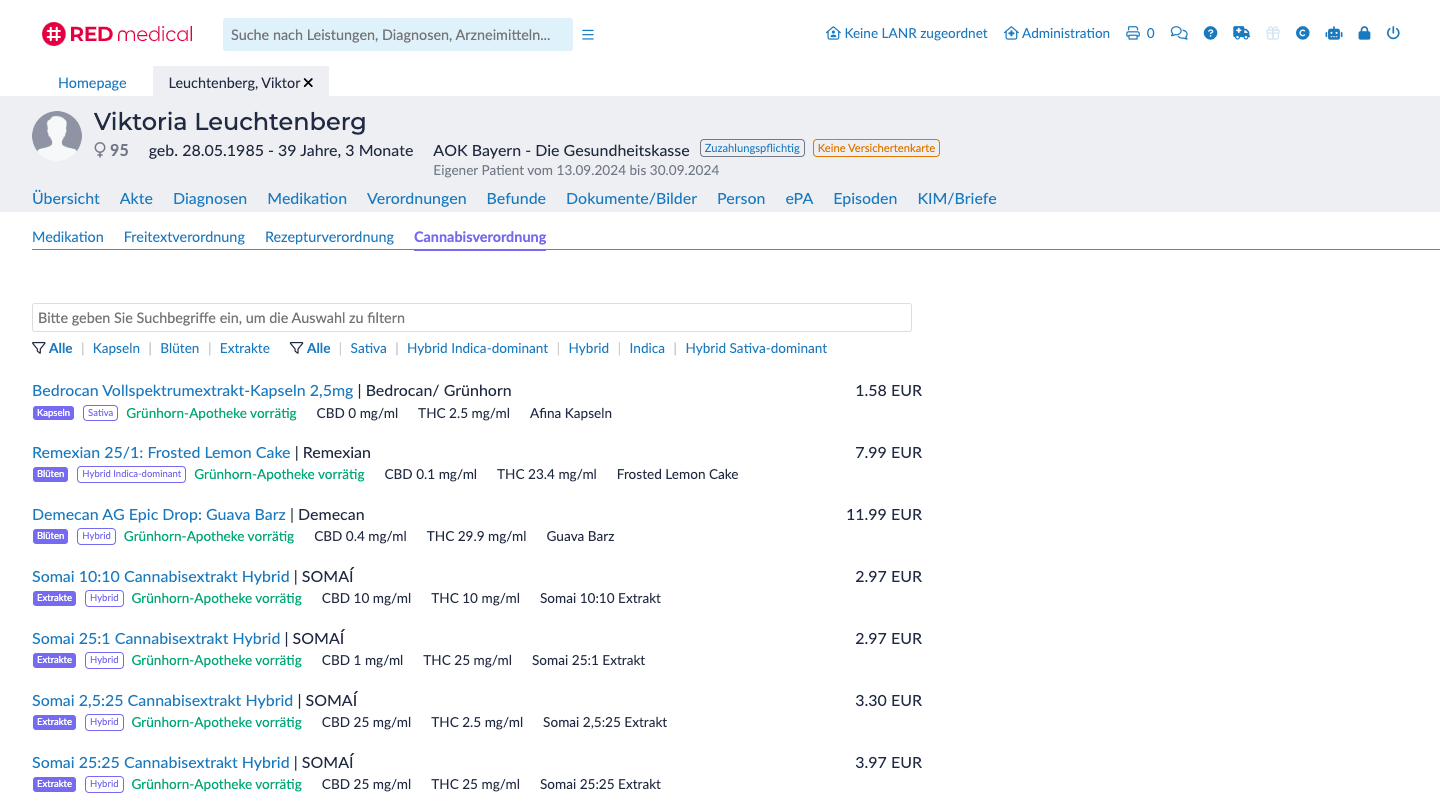Click the 1.58 EUR price
The height and width of the screenshot is (810, 1440).
pyautogui.click(x=888, y=390)
